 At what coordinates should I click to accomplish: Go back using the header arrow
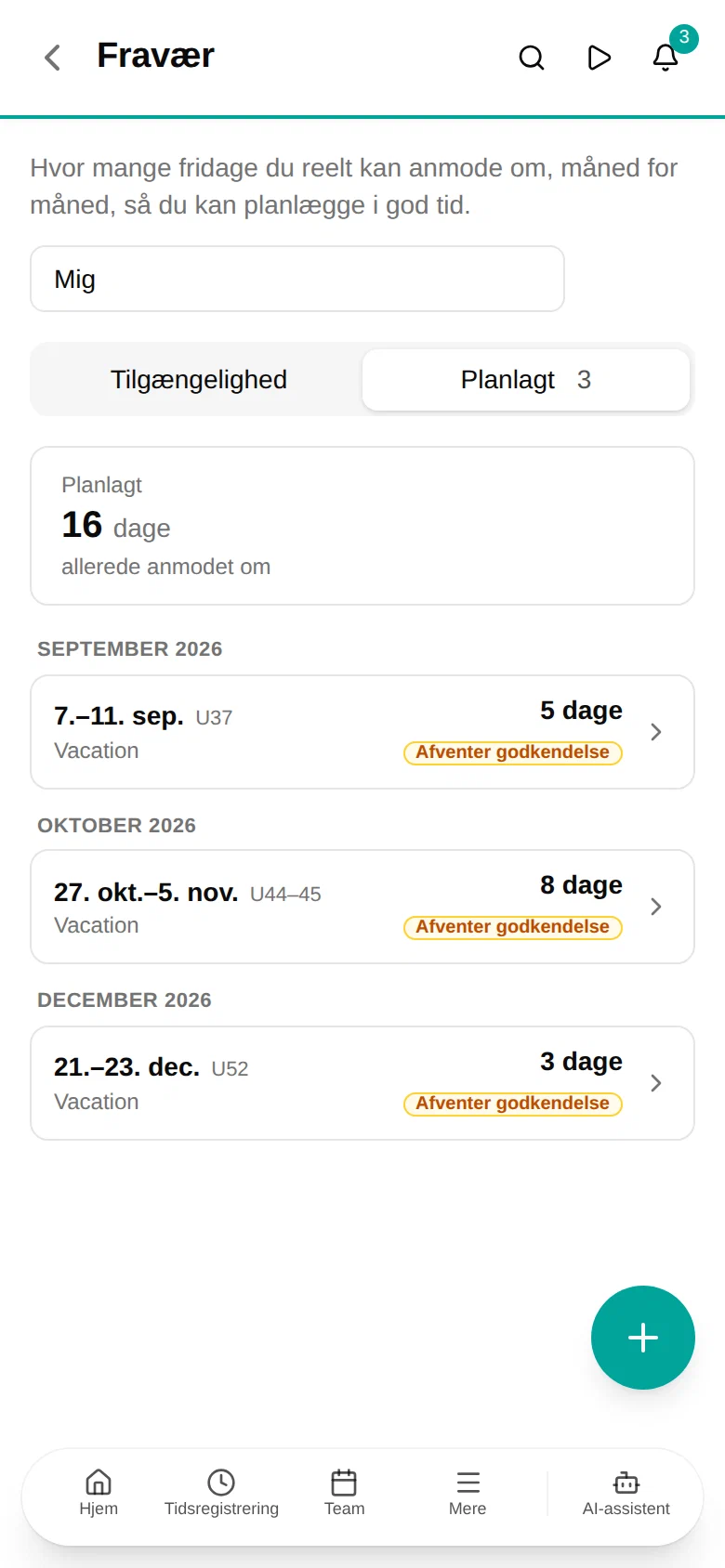coord(53,58)
